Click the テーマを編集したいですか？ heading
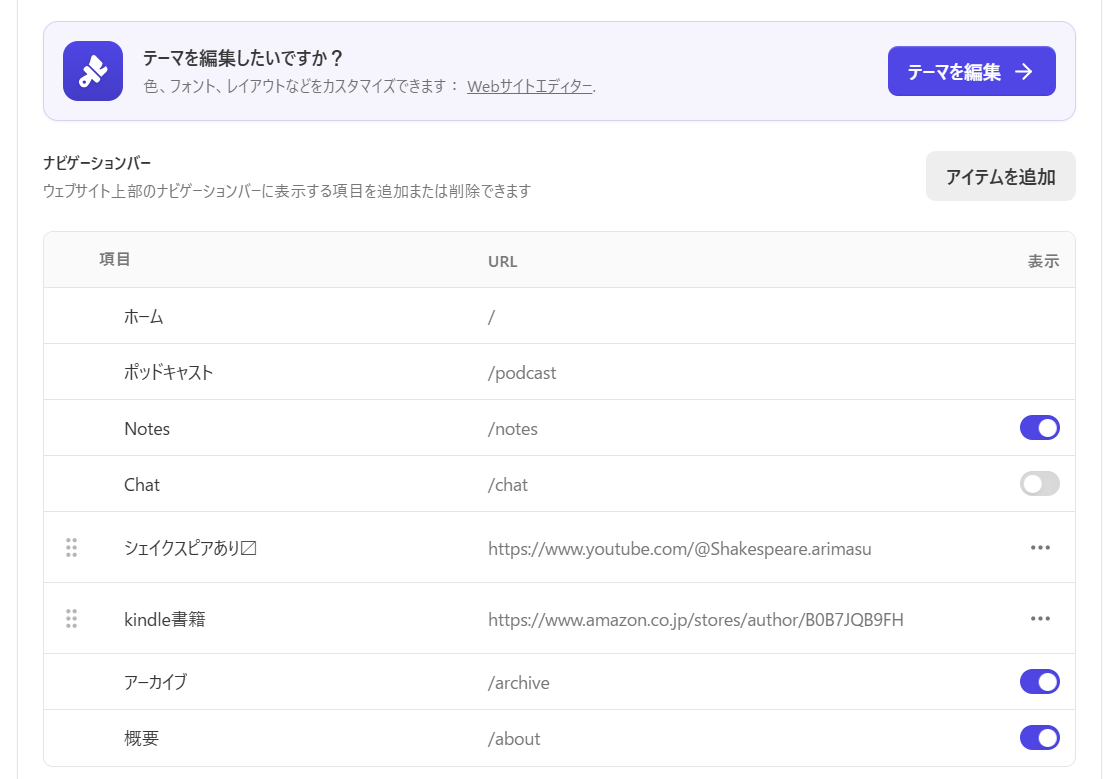This screenshot has width=1114, height=779. 244,58
